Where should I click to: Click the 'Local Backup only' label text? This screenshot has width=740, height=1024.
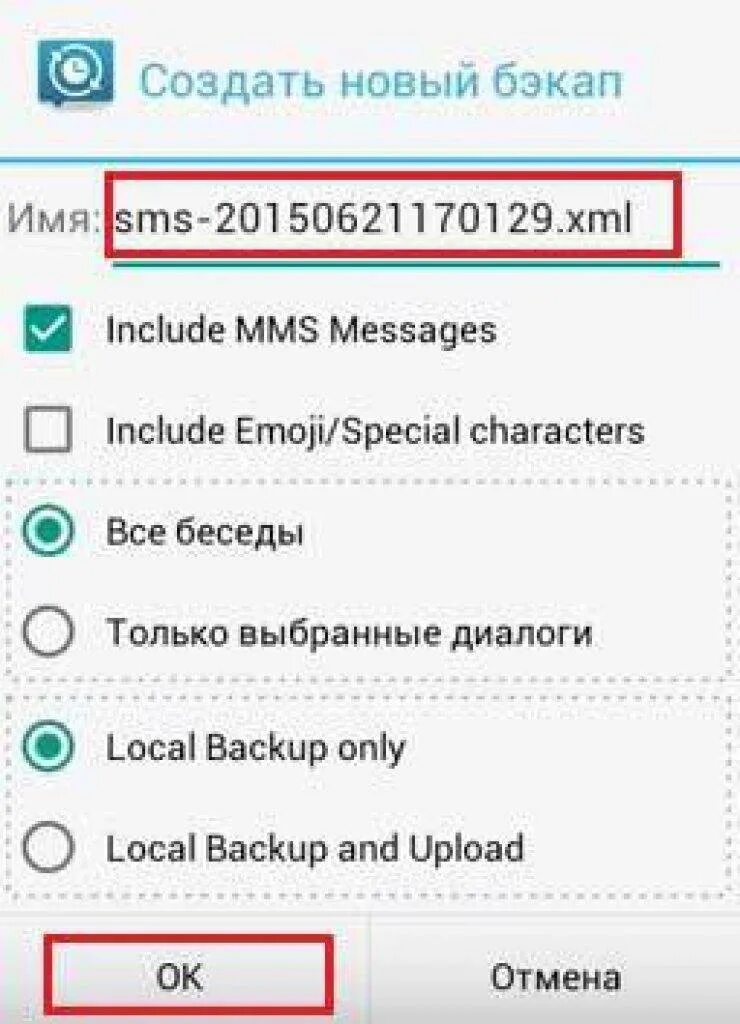click(x=255, y=748)
